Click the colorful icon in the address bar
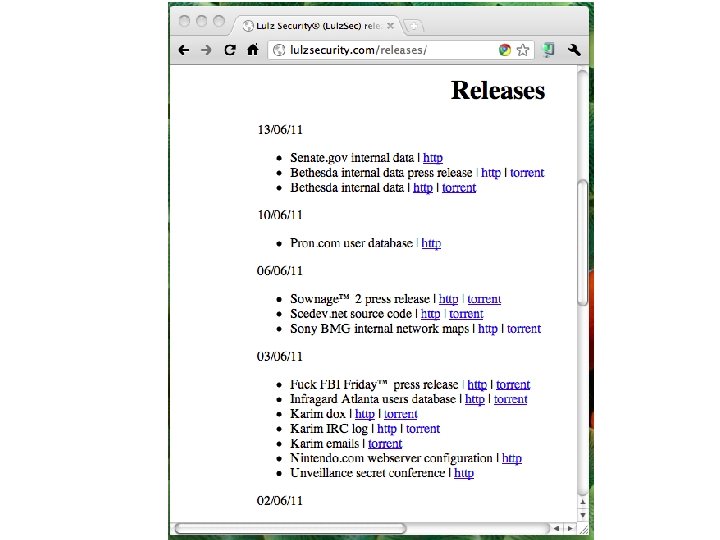Image resolution: width=720 pixels, height=540 pixels. pos(505,50)
